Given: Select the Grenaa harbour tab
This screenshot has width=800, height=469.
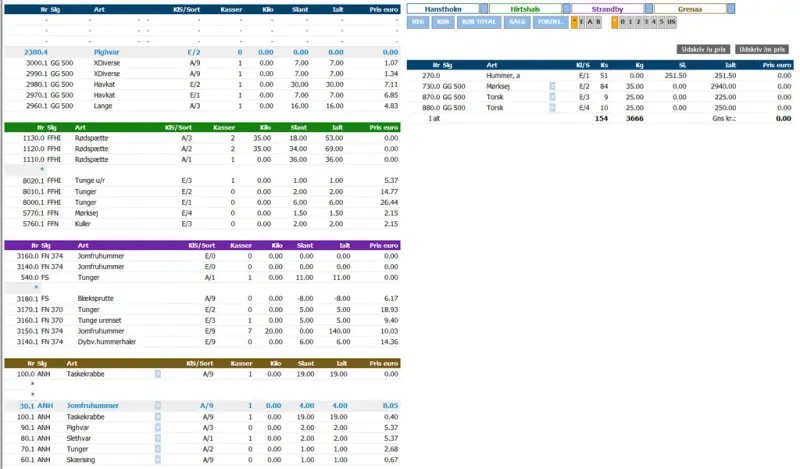Looking at the screenshot, I should point(690,9).
